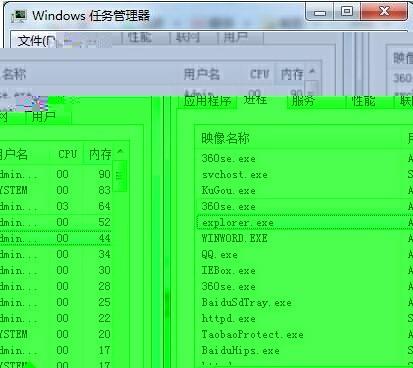Open the 用户 tab above the 用户名 column
The image size is (413, 368).
click(x=43, y=117)
